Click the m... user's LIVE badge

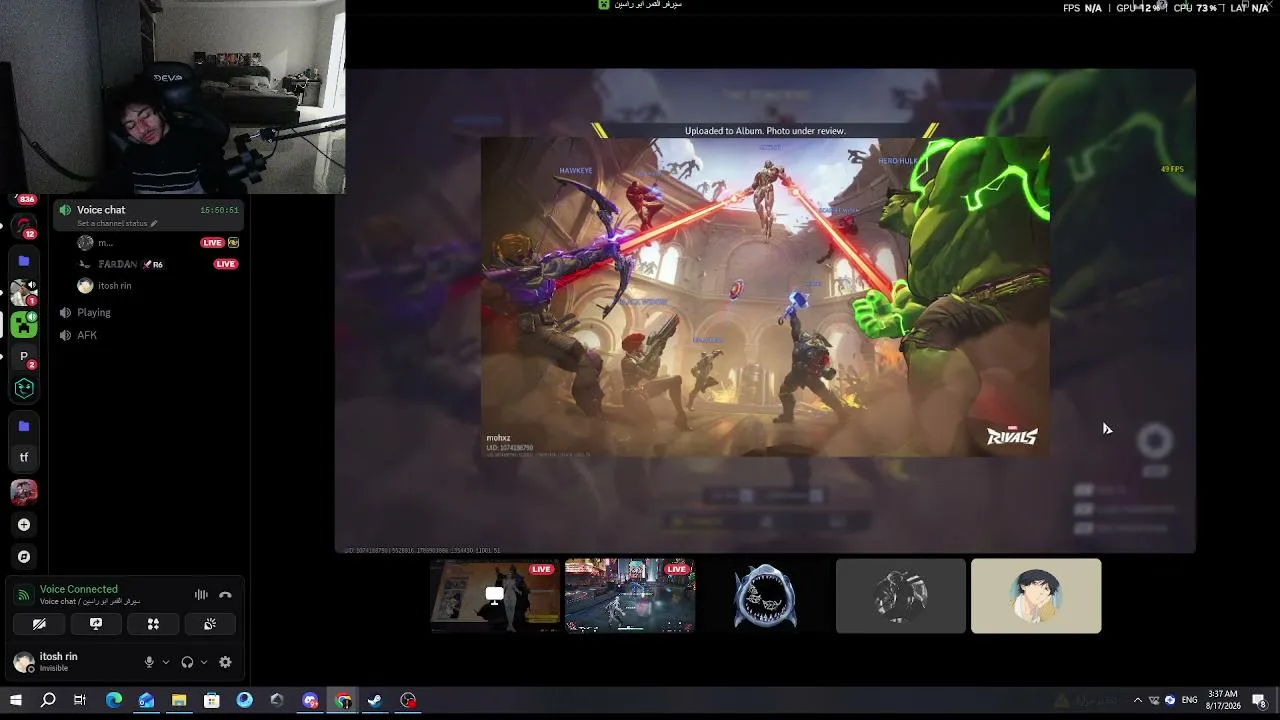click(212, 243)
